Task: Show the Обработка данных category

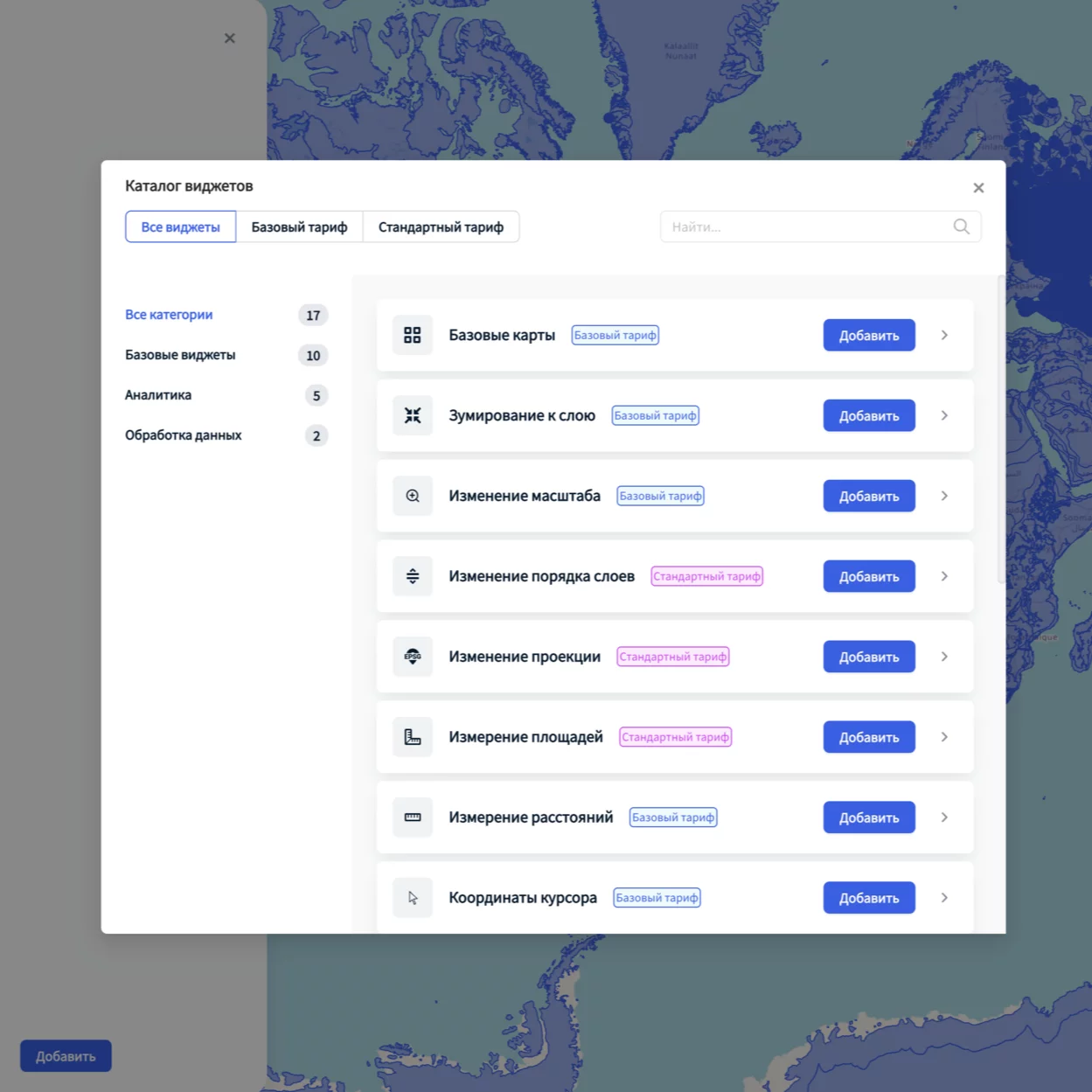Action: point(184,435)
